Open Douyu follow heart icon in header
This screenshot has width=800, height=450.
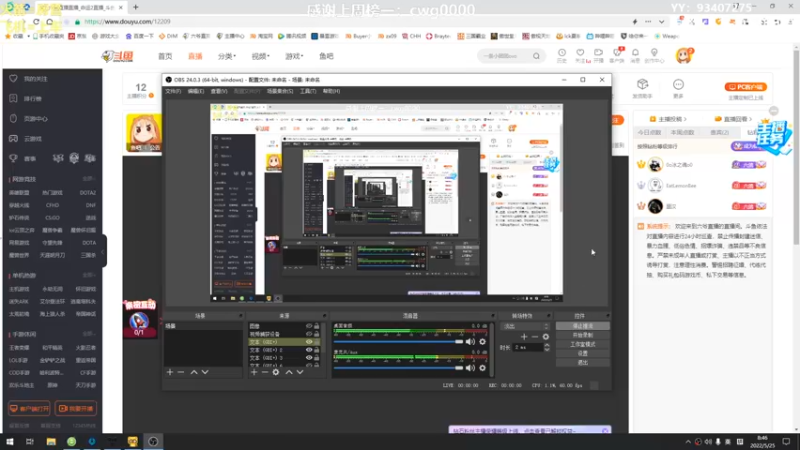[x=580, y=53]
